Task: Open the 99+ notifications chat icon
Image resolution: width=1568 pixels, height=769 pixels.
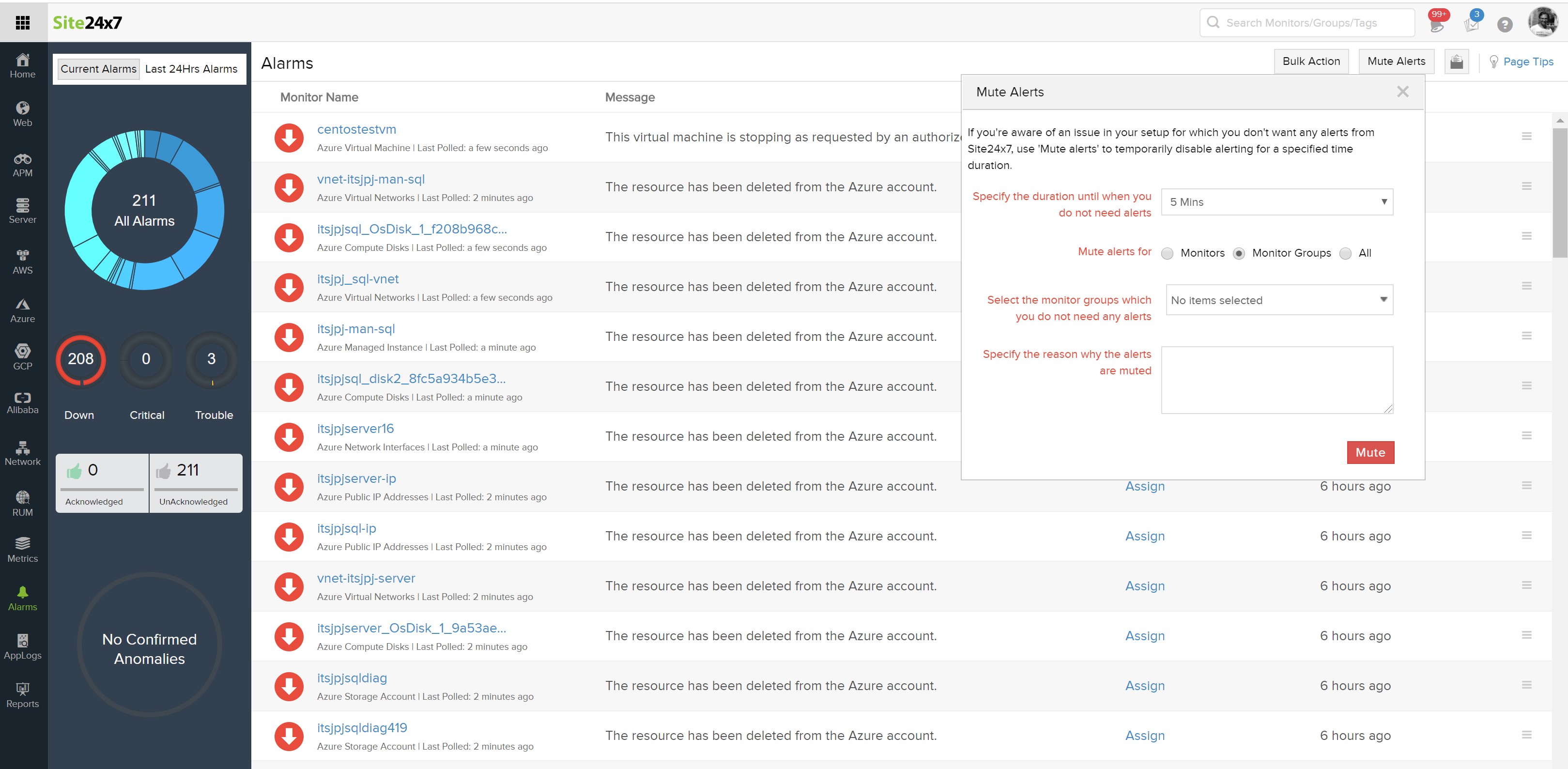Action: click(x=1436, y=23)
